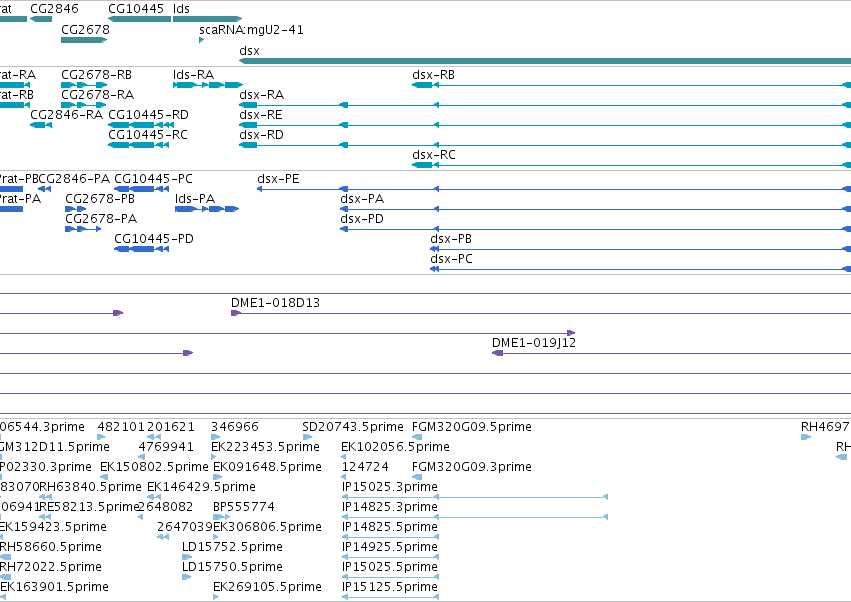The width and height of the screenshot is (851, 602).
Task: Click the FGM320G09.3prime EST label
Action: 472,467
